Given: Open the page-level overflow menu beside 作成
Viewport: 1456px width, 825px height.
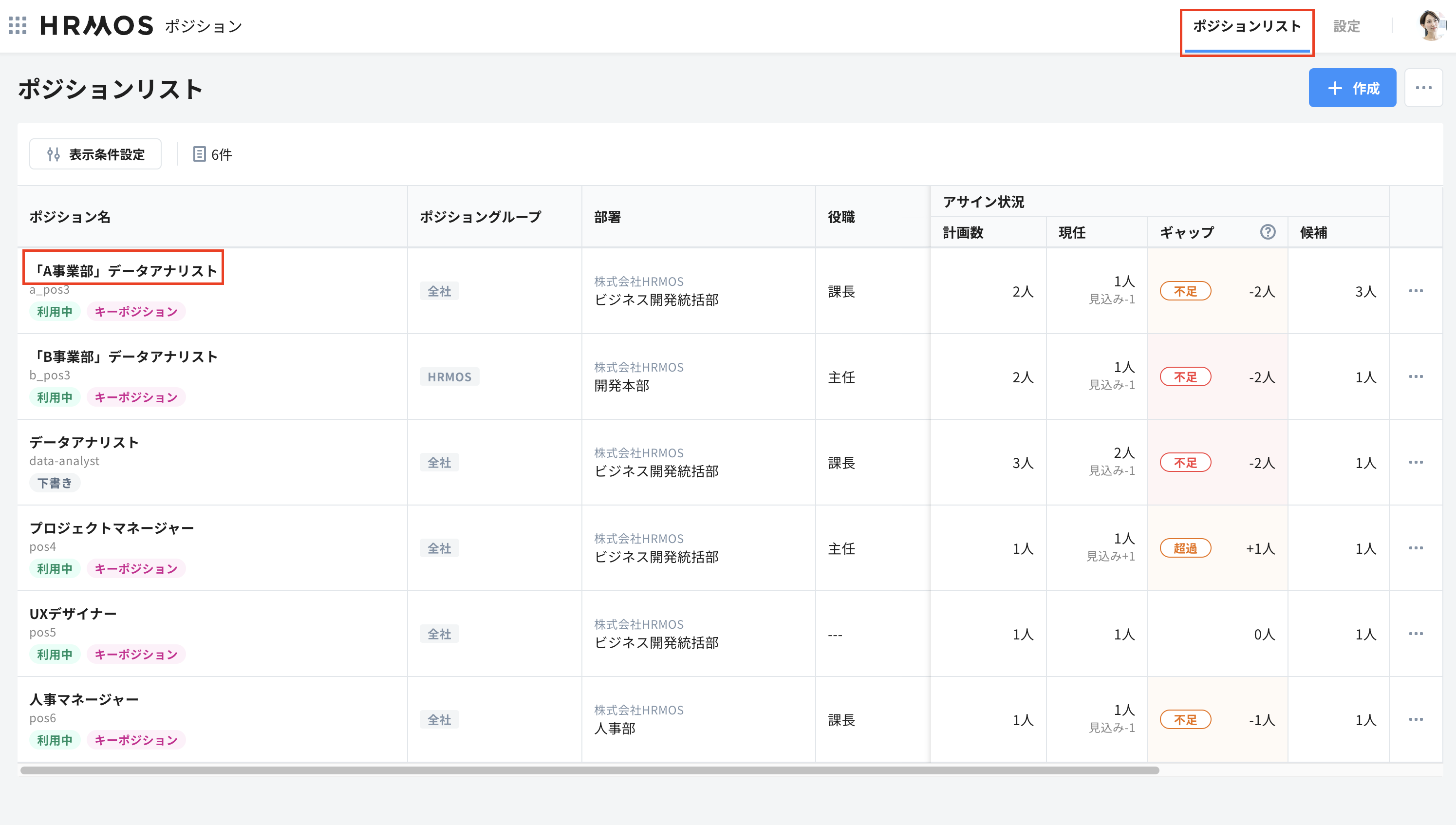Looking at the screenshot, I should [x=1424, y=87].
